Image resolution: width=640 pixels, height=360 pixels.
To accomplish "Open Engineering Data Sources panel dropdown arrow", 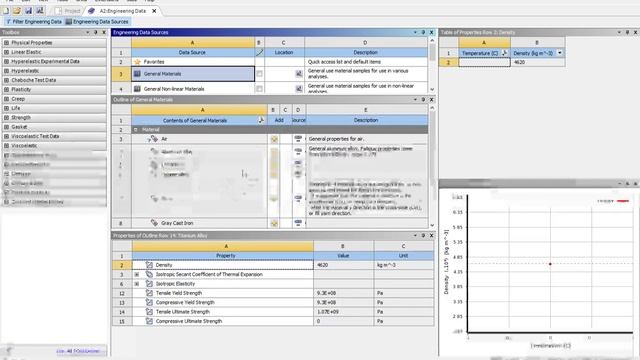I will click(415, 32).
